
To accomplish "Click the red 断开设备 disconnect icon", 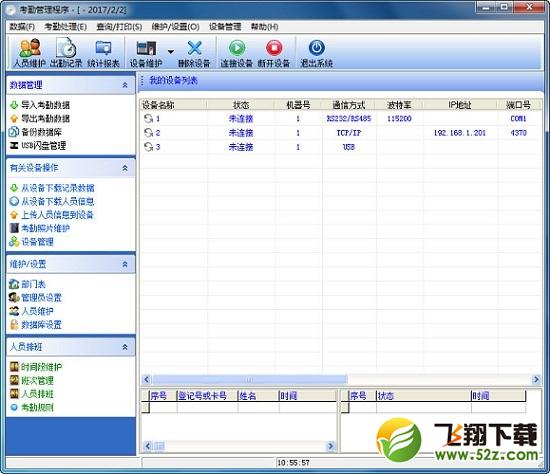I will [274, 48].
